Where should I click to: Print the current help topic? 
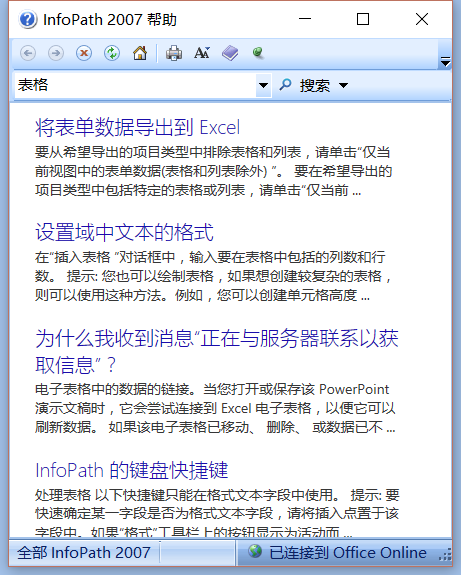174,54
